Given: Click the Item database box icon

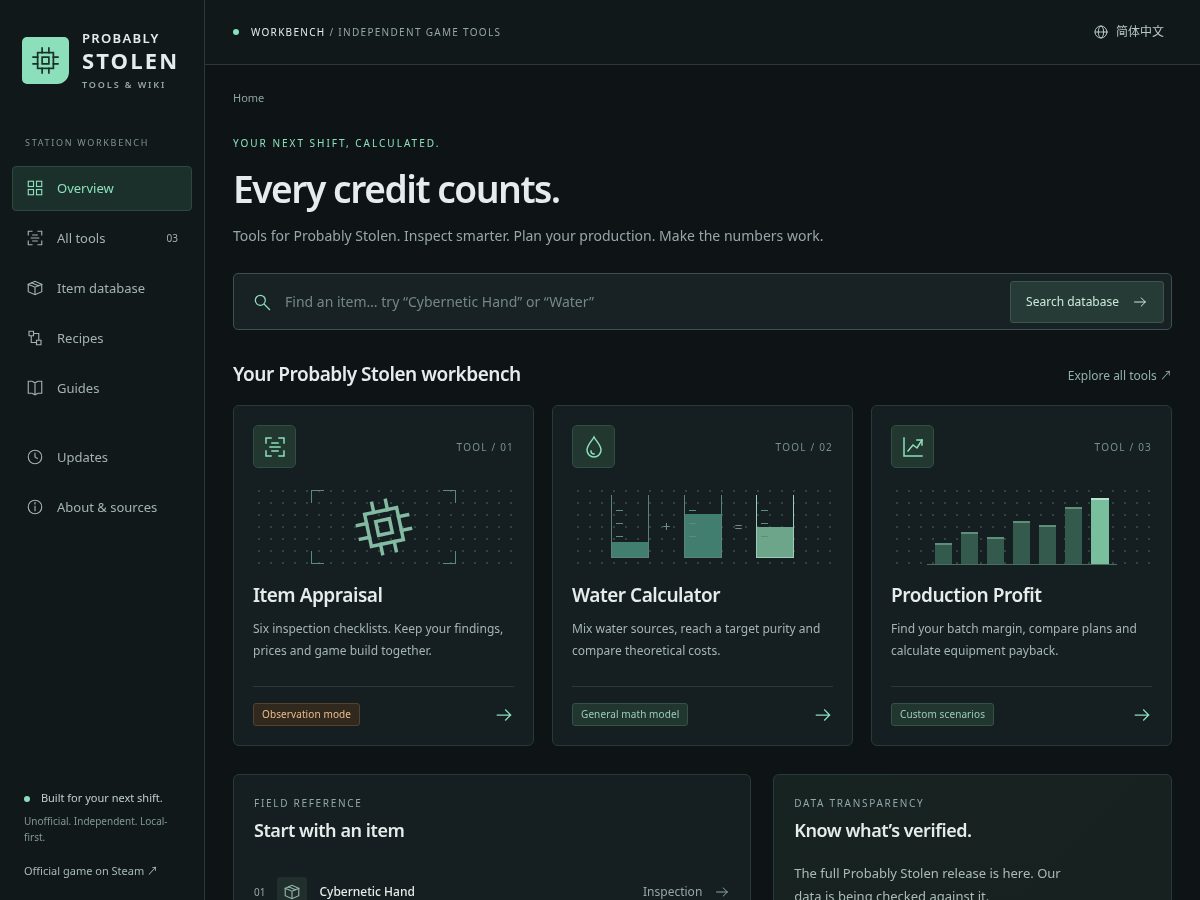Looking at the screenshot, I should click(x=35, y=288).
